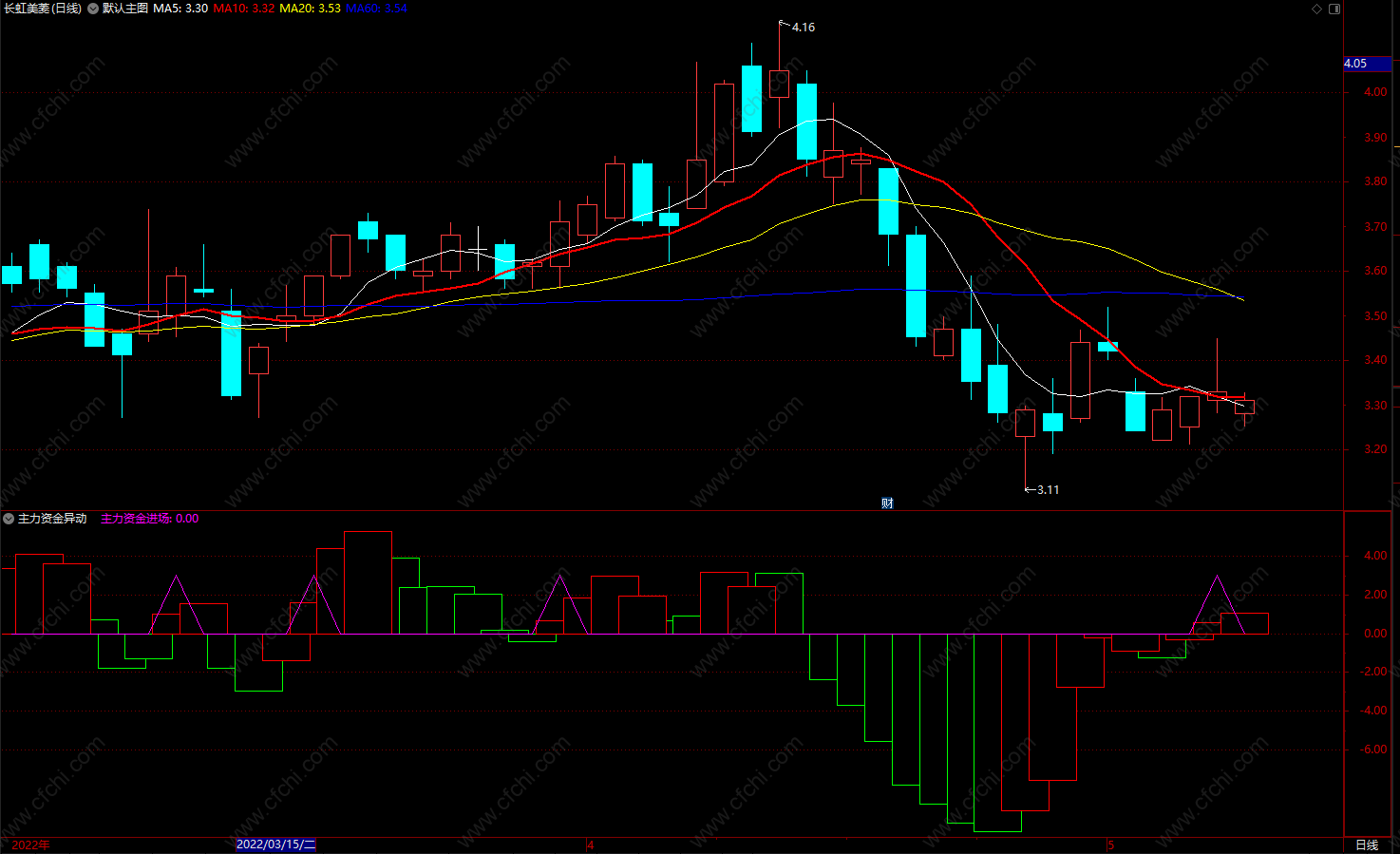The image size is (1400, 854).
Task: Click the 3.50 price axis label
Action: (1374, 316)
